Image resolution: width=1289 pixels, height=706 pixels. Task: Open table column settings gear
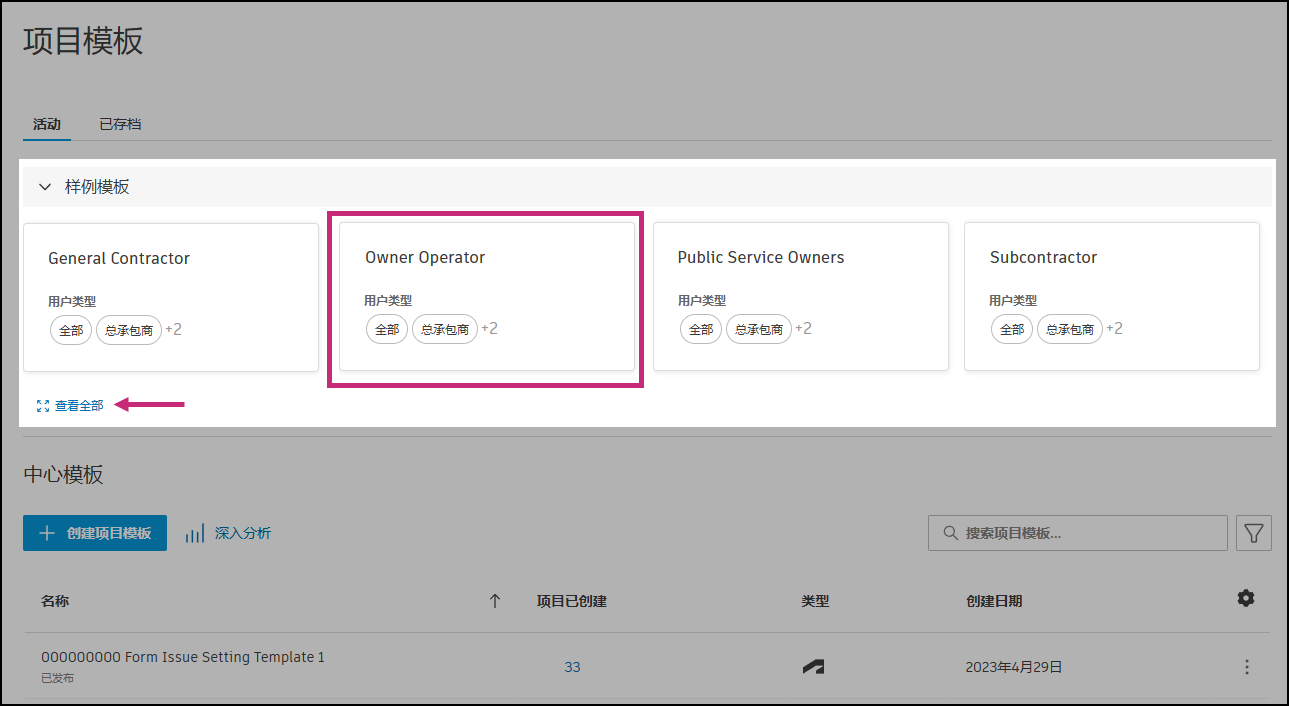click(x=1245, y=598)
